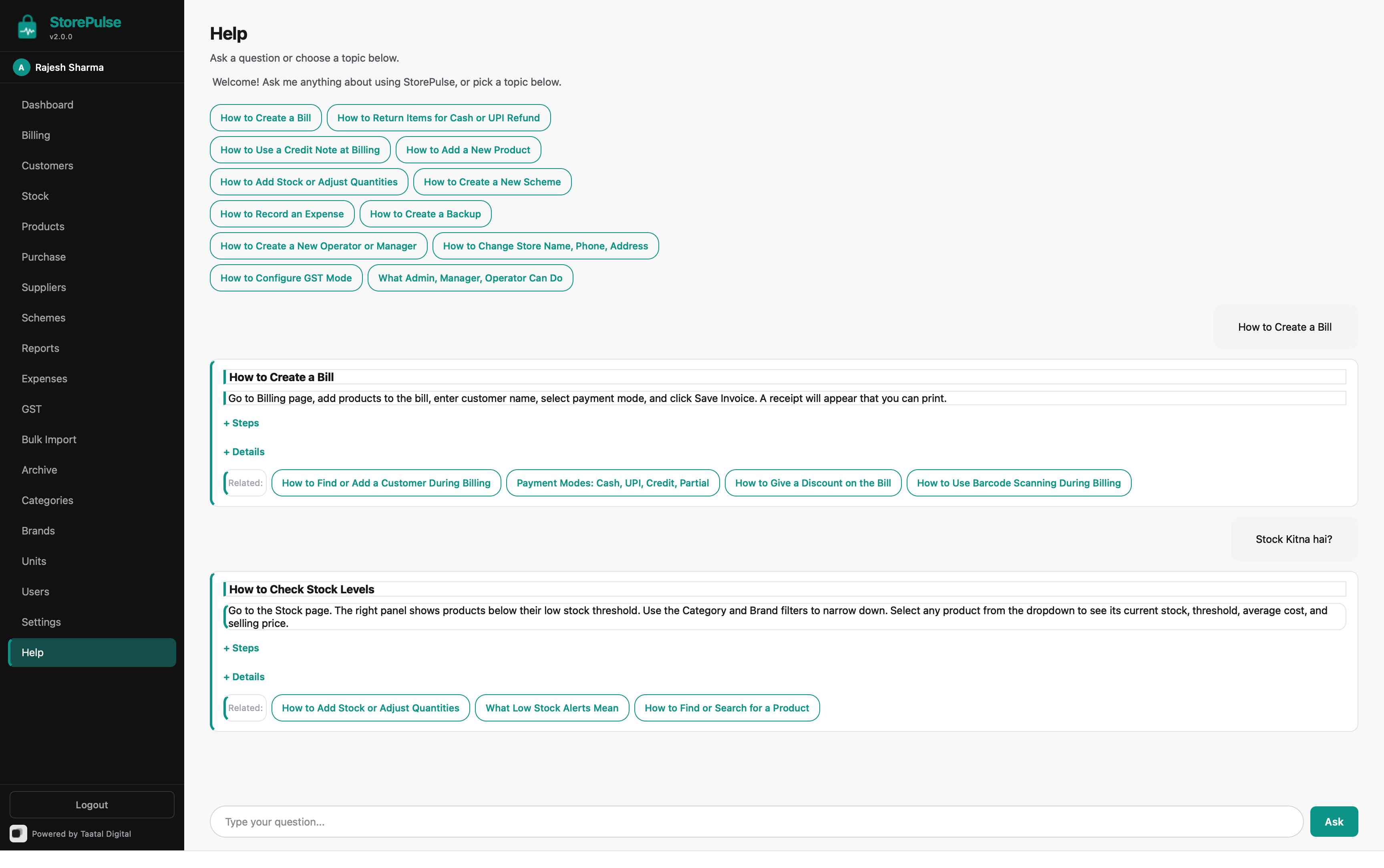Open the Archive section
Viewport: 1384px width, 868px height.
[92, 470]
